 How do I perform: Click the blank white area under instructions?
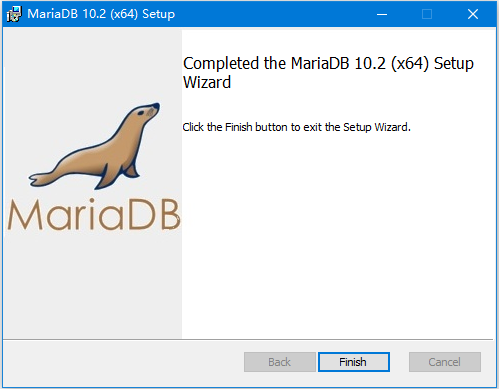point(338,233)
